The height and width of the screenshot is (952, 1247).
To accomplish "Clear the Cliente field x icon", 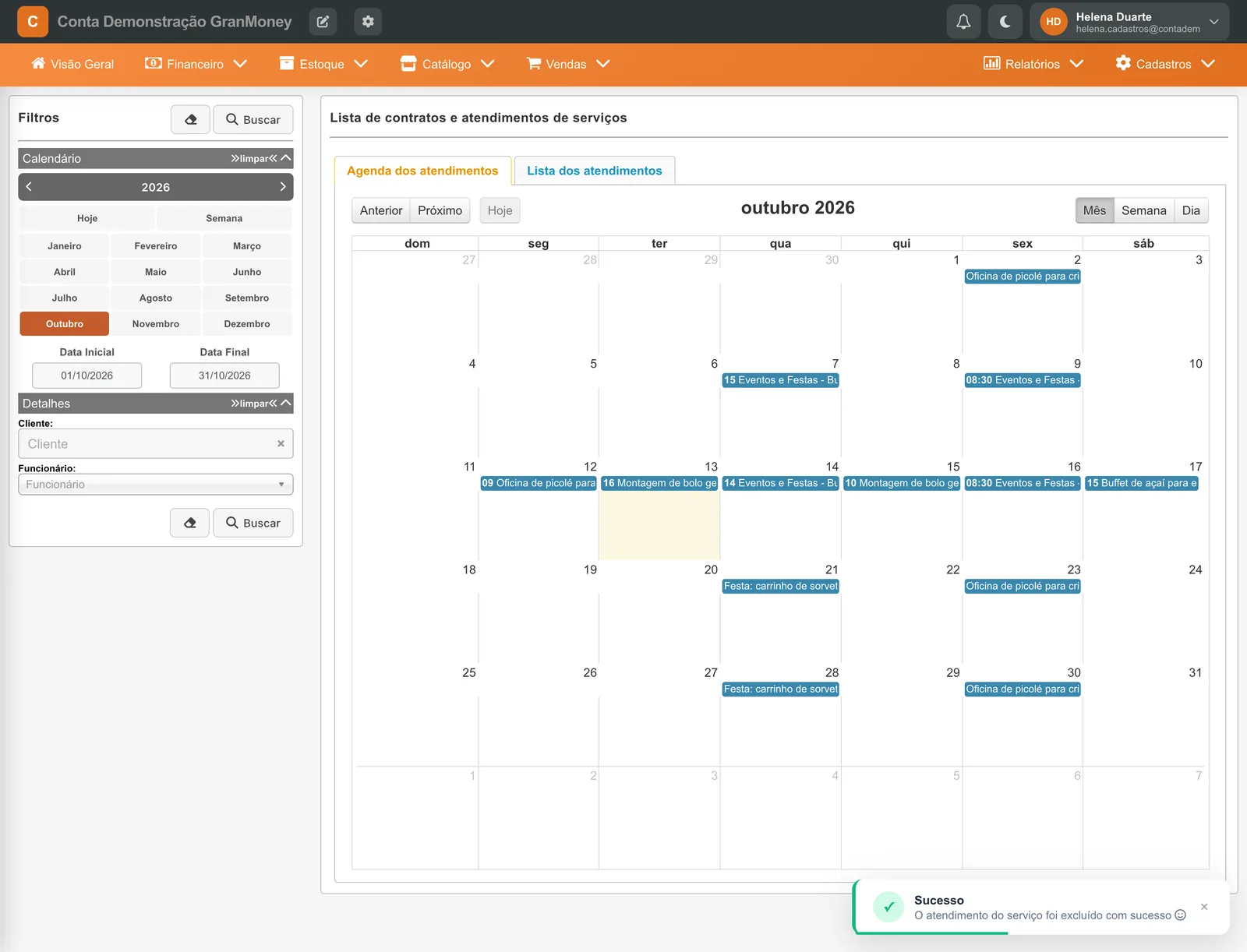I will coord(281,443).
